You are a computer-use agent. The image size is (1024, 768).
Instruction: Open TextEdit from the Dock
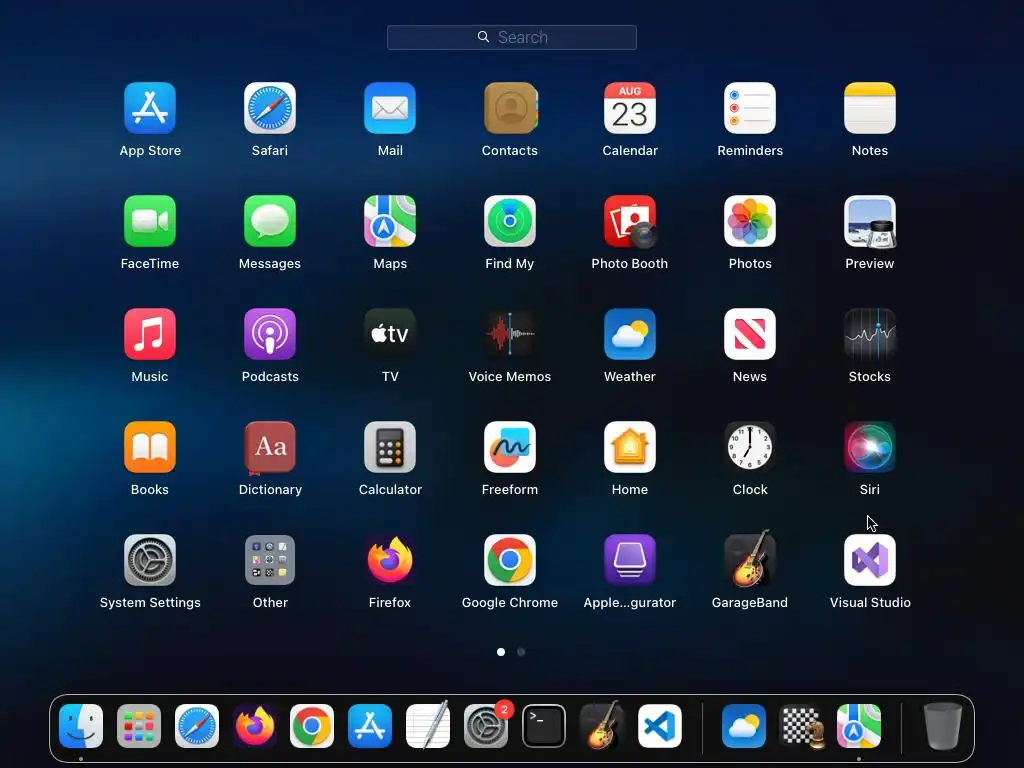coord(428,726)
